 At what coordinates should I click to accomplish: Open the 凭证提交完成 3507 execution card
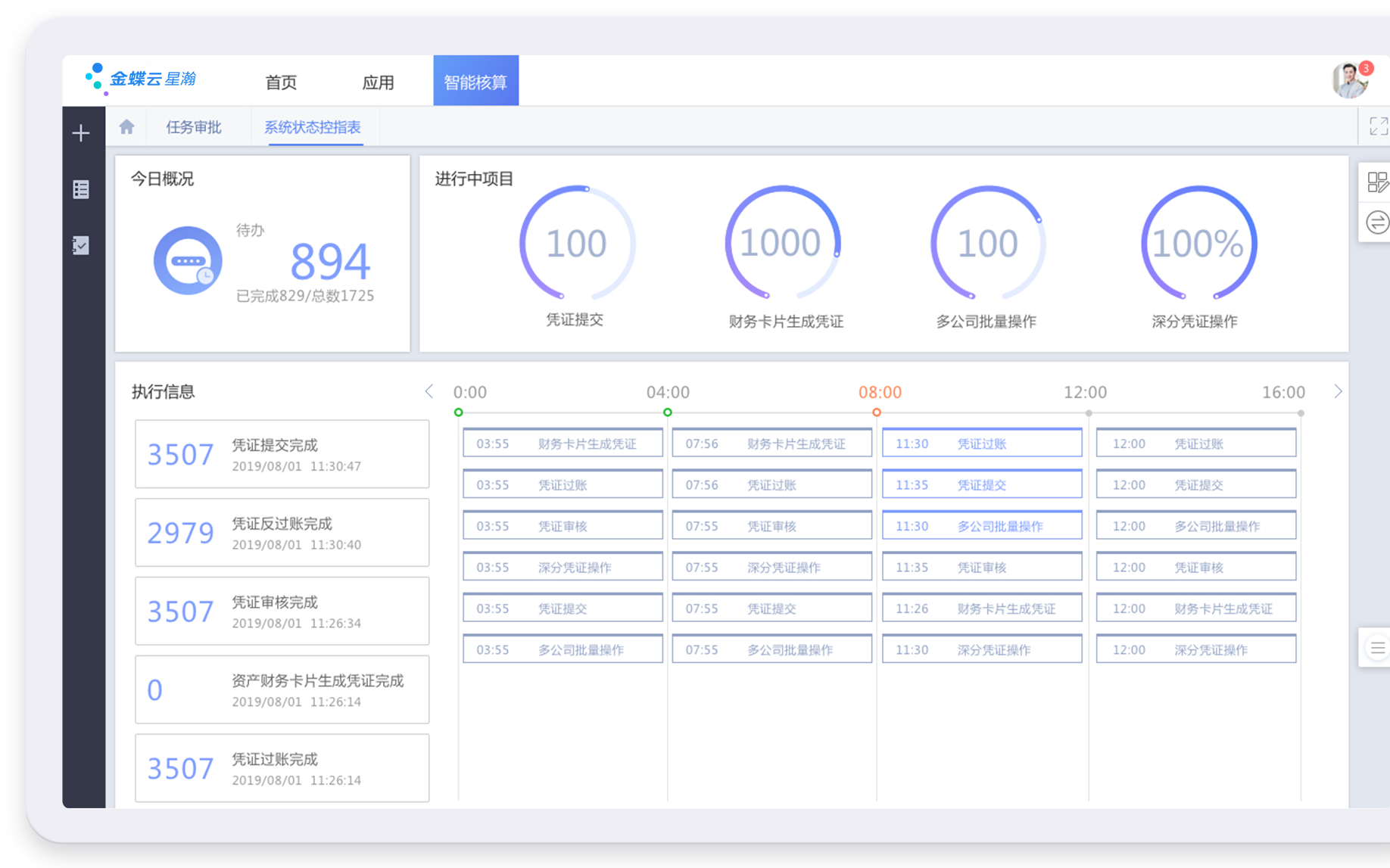tap(282, 454)
